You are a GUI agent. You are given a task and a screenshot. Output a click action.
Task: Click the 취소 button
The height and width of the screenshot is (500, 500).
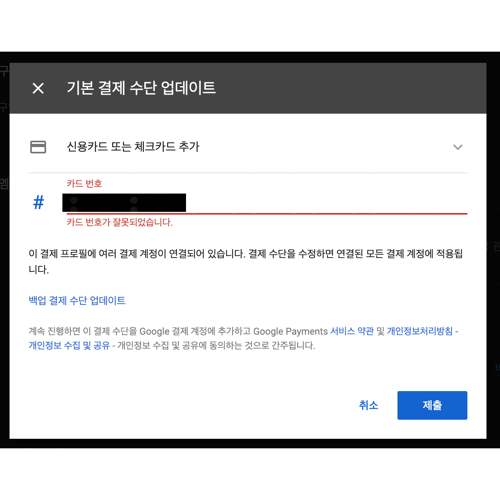[x=368, y=405]
